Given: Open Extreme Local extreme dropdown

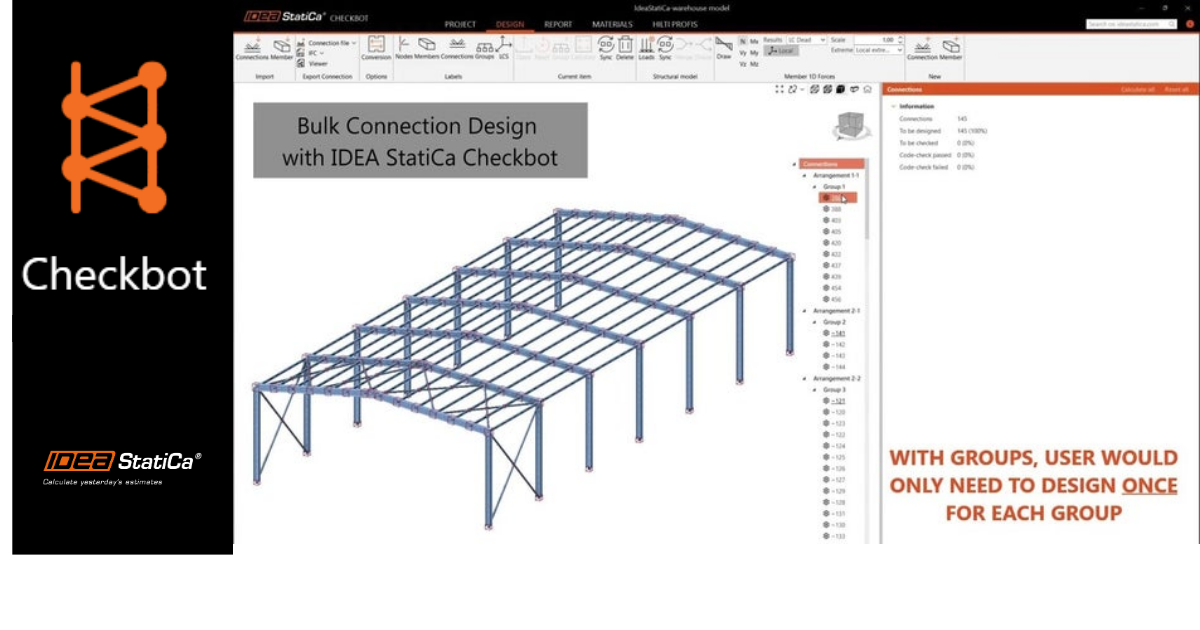Looking at the screenshot, I should click(880, 50).
